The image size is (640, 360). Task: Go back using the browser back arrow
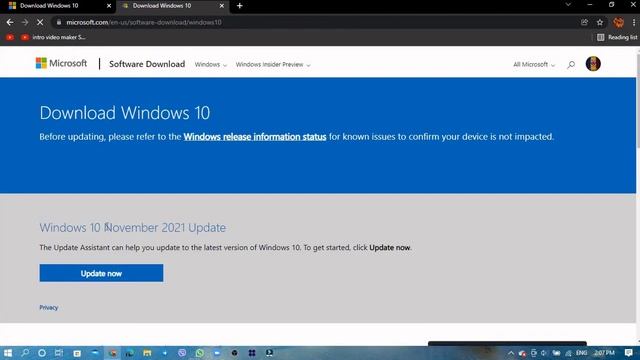point(10,22)
